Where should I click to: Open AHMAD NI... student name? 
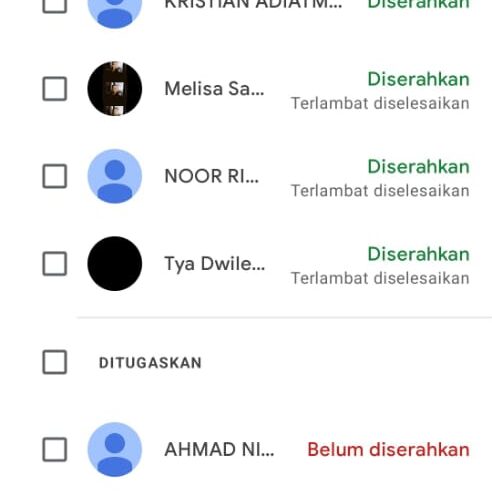(x=219, y=449)
